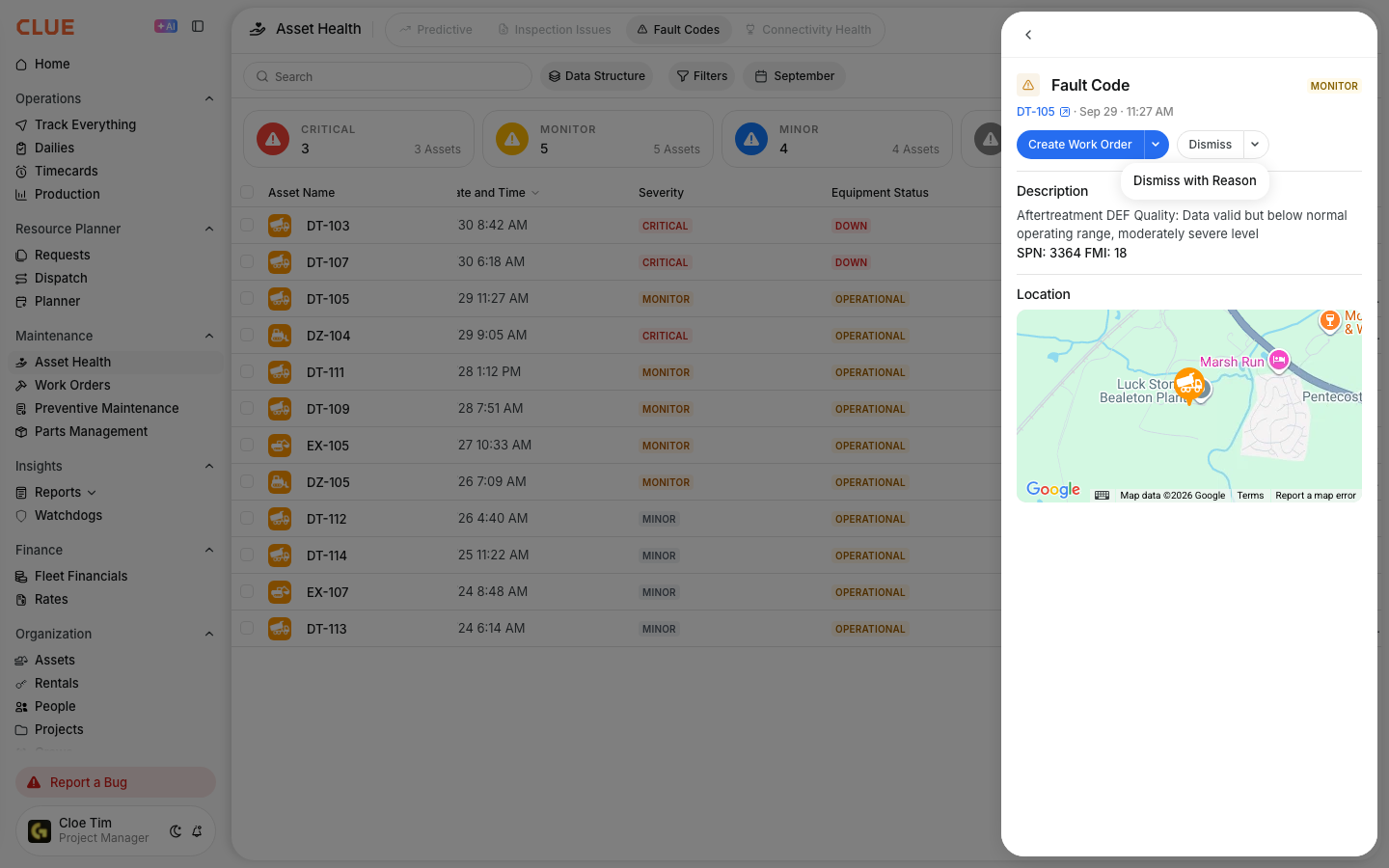Click the DZ-104 dozer icon
Screen dimensions: 1389x868
point(280,336)
